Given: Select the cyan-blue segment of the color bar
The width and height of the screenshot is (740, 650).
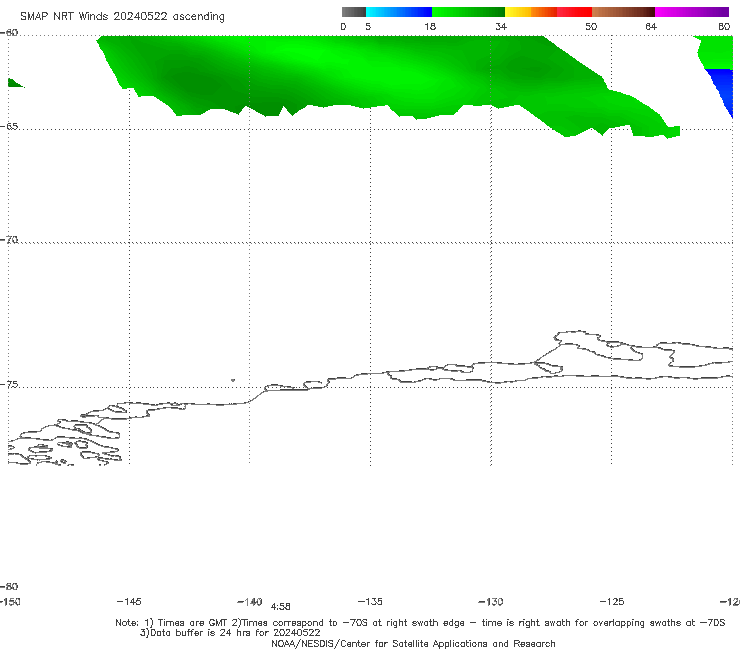Looking at the screenshot, I should click(399, 12).
